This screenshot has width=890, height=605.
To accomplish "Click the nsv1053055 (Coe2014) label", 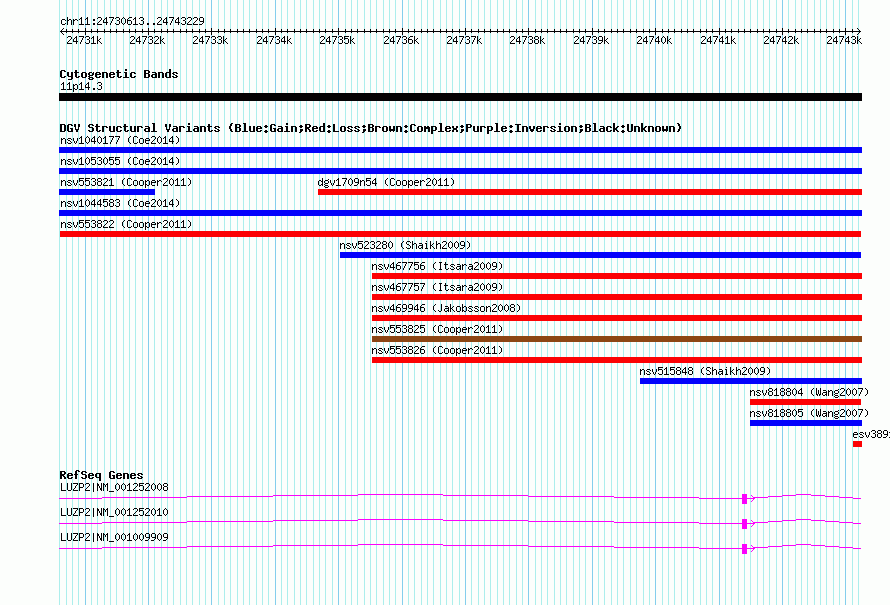I will click(x=120, y=161).
